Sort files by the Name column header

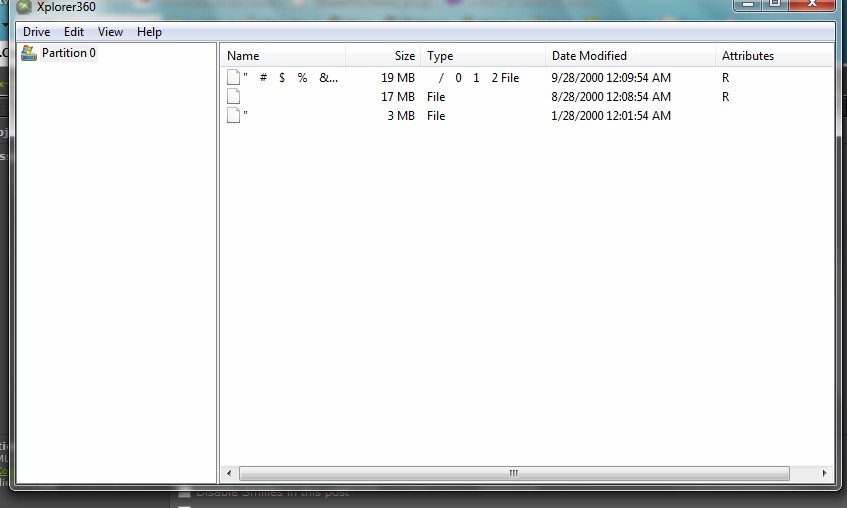(x=243, y=56)
